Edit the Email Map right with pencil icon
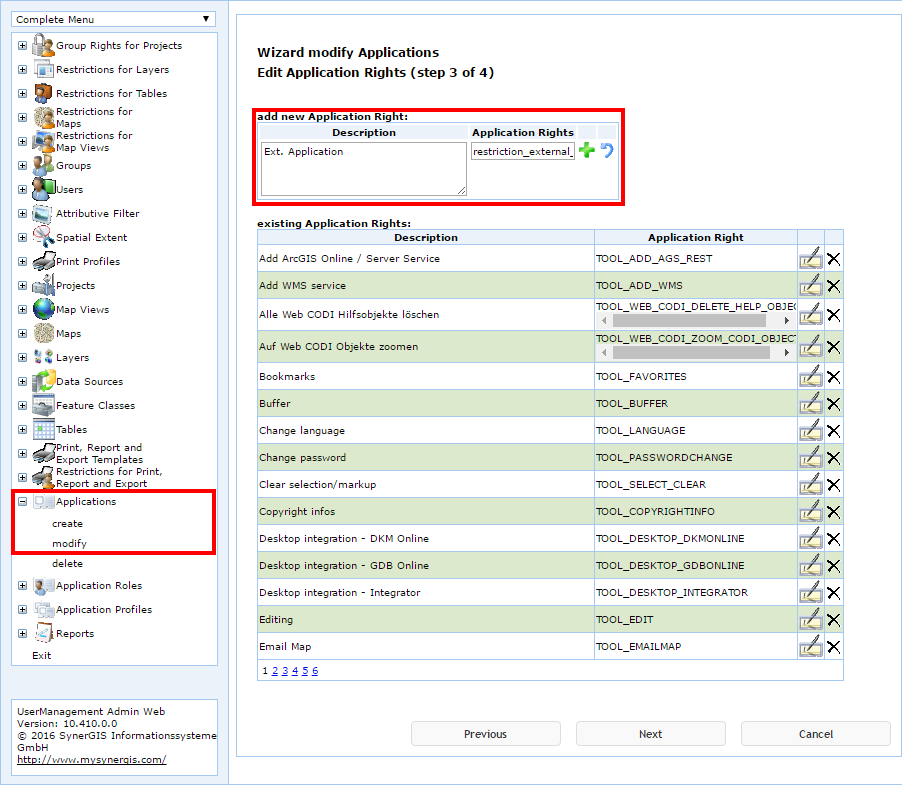Image resolution: width=902 pixels, height=785 pixels. [811, 646]
